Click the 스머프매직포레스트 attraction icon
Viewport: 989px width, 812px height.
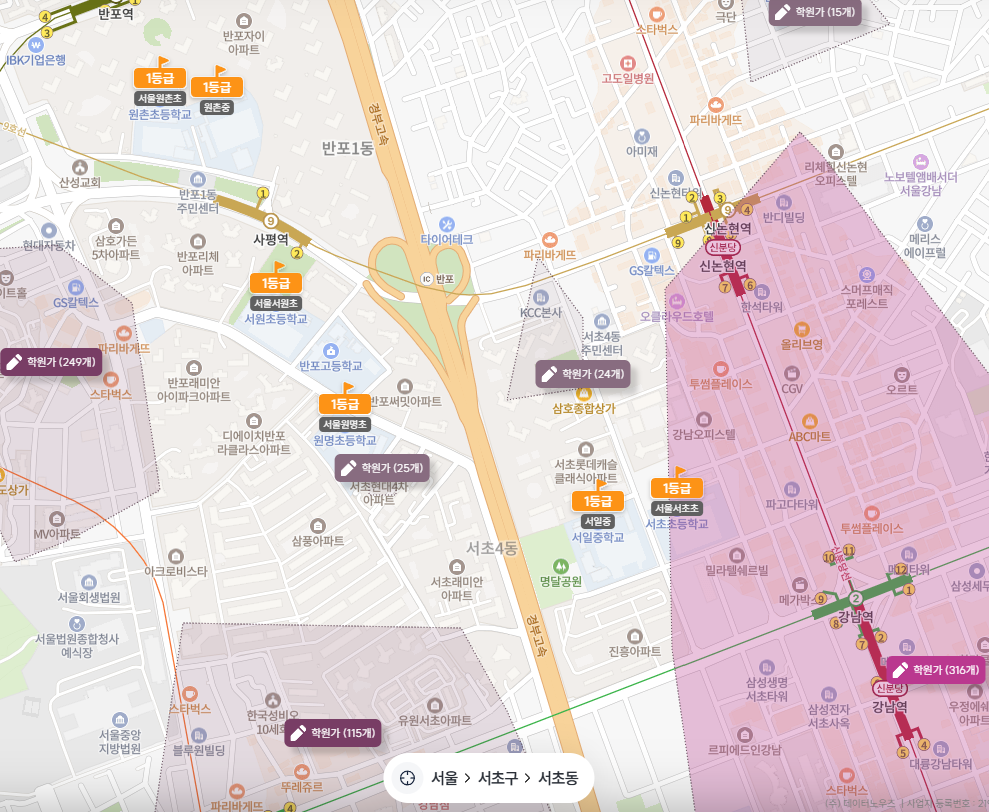(867, 274)
